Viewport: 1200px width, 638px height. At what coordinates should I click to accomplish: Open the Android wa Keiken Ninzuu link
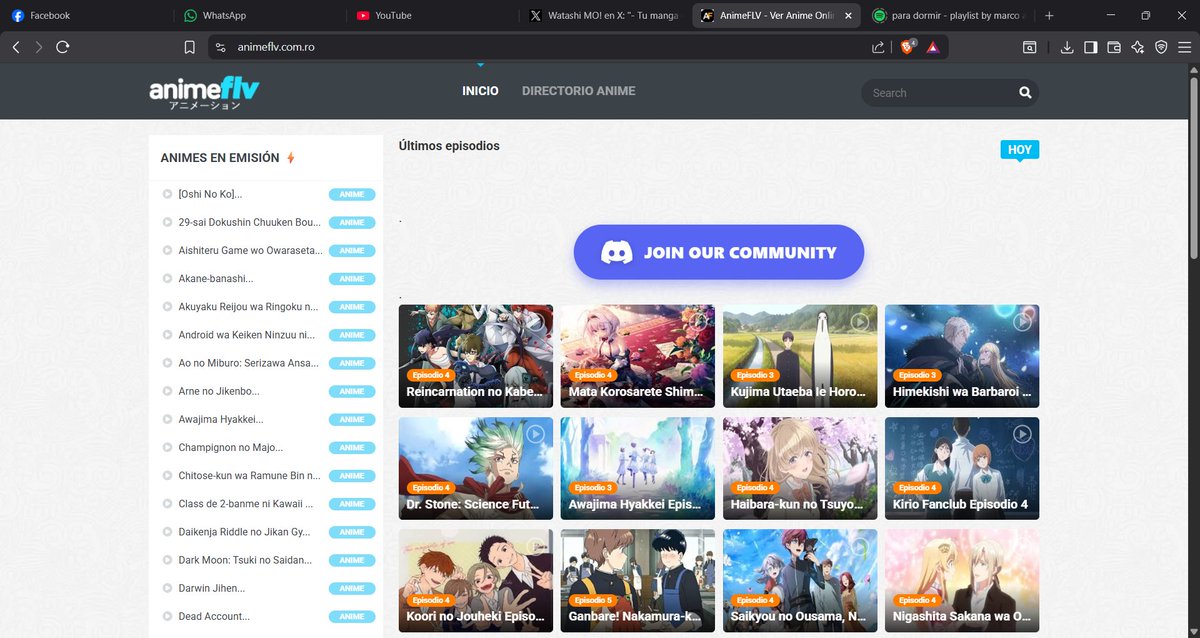click(246, 335)
